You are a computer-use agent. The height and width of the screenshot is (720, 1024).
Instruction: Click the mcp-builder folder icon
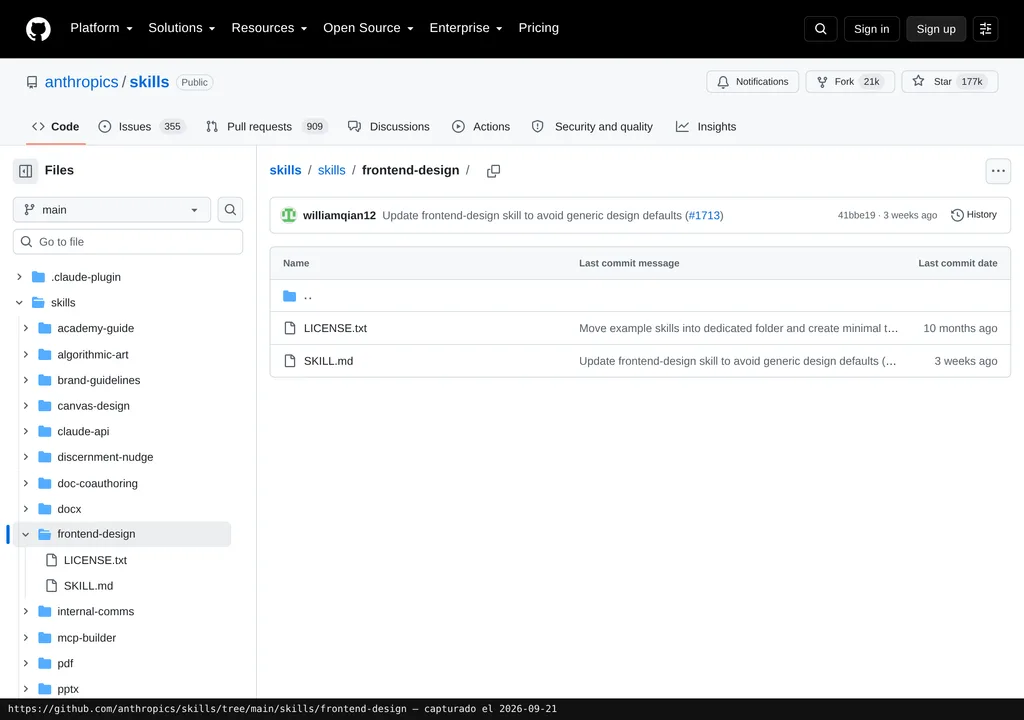[44, 637]
